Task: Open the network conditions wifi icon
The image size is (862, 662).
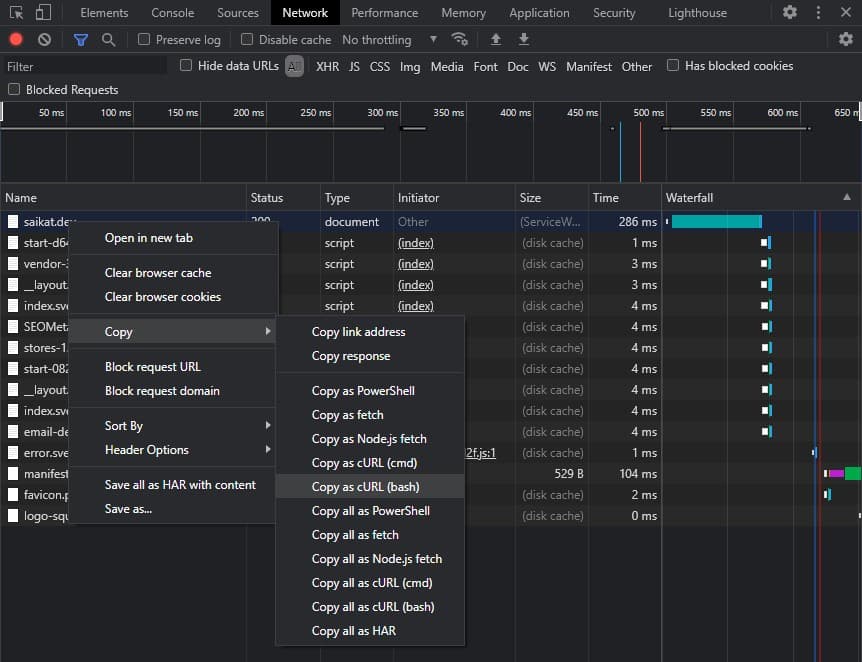Action: (x=460, y=40)
